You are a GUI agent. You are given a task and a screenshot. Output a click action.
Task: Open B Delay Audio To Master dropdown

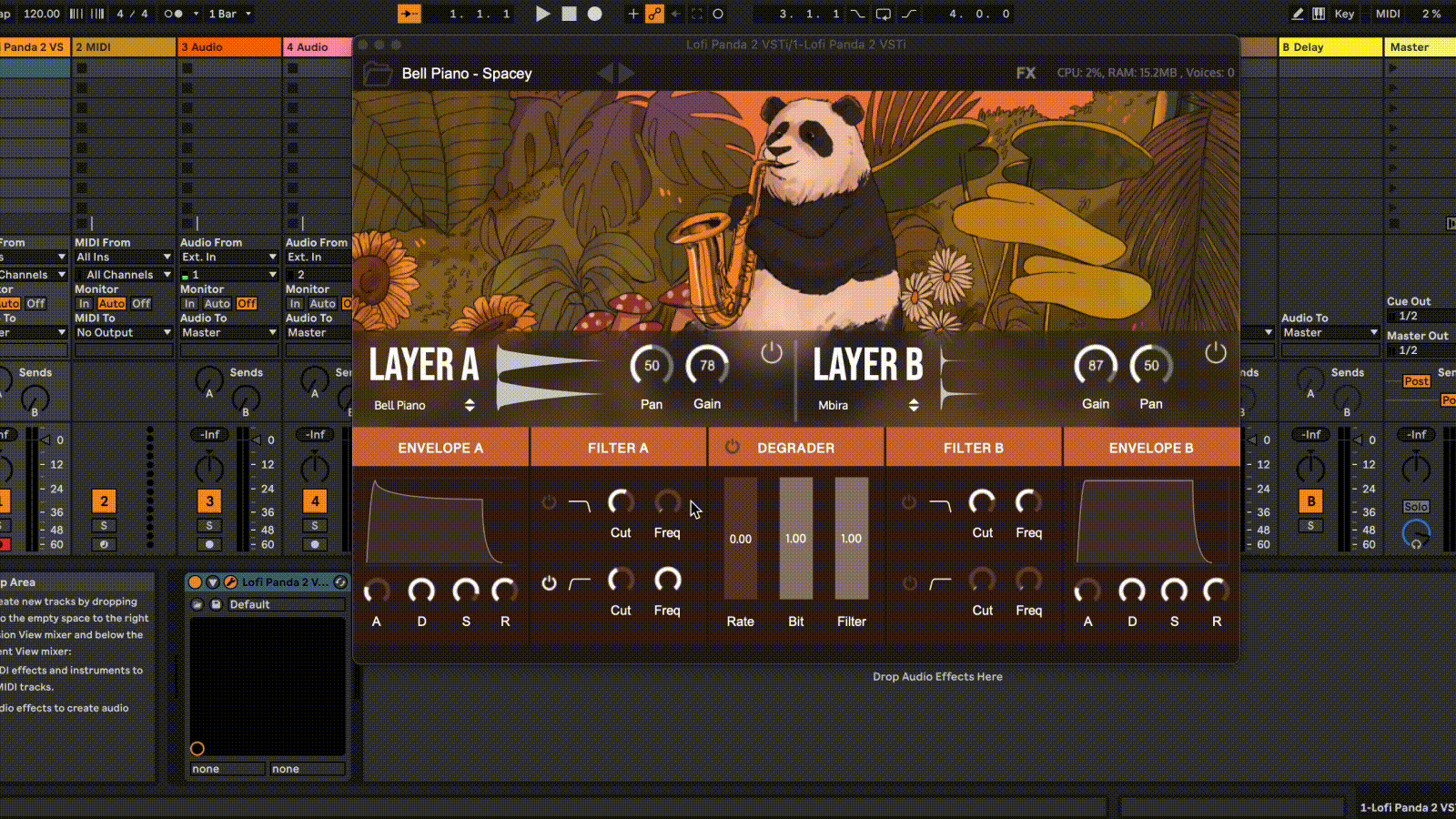pyautogui.click(x=1330, y=333)
